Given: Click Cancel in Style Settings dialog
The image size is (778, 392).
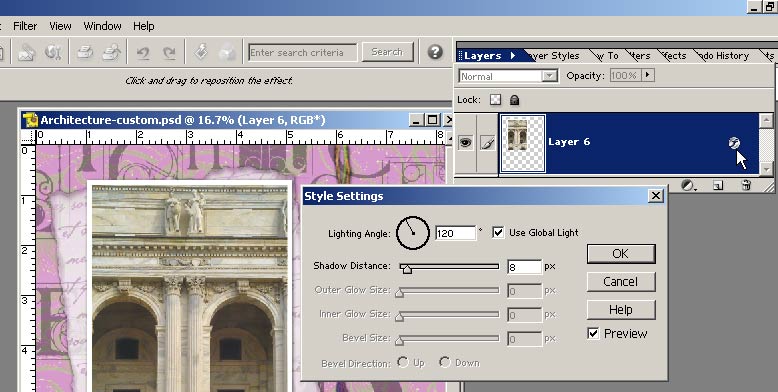Looking at the screenshot, I should 621,281.
